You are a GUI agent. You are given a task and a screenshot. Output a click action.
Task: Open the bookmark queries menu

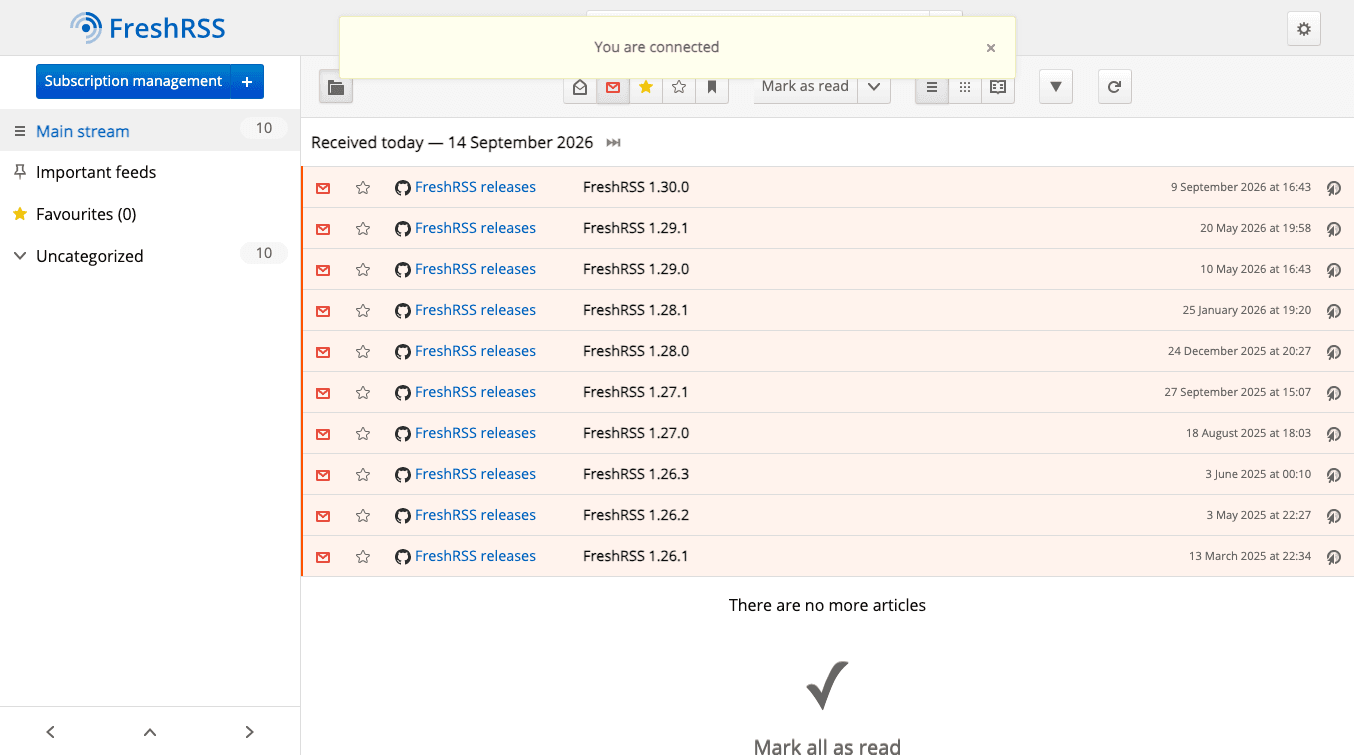pyautogui.click(x=712, y=87)
